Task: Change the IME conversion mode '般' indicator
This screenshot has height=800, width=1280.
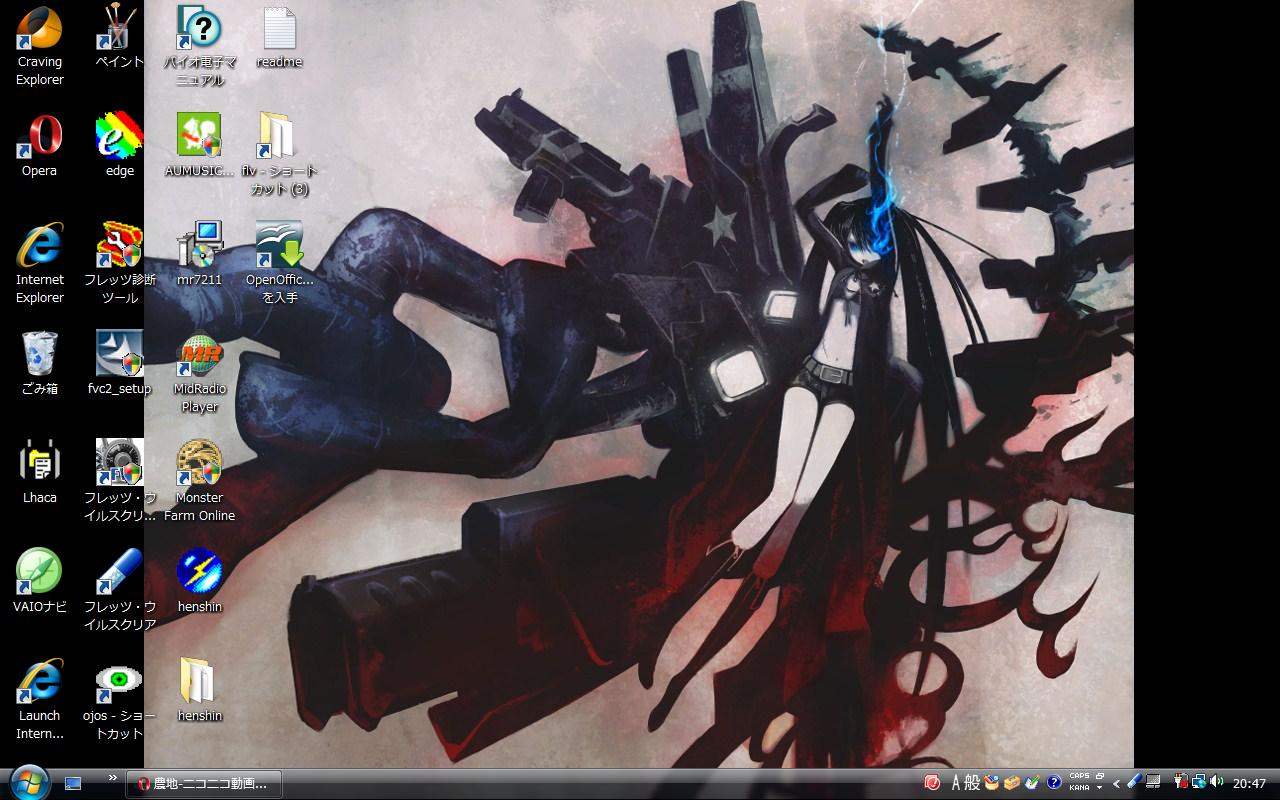Action: (972, 783)
